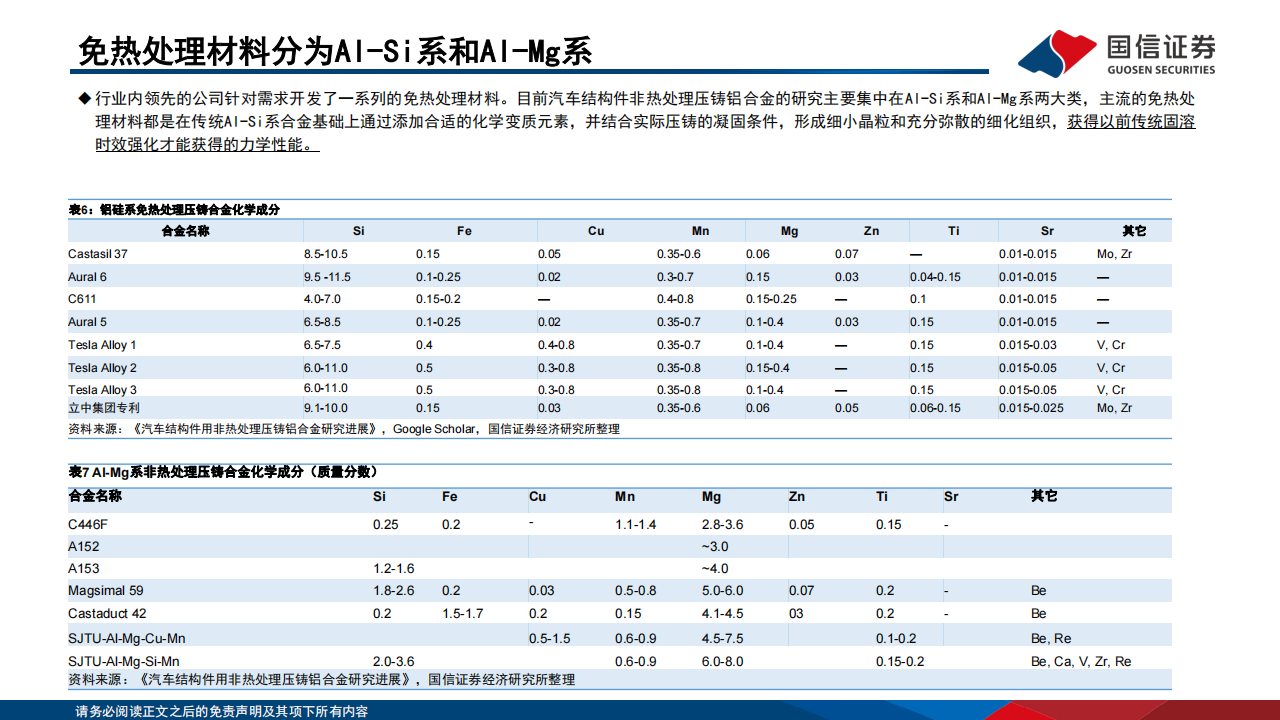Click the Fe value 1.5-1.7

point(462,613)
